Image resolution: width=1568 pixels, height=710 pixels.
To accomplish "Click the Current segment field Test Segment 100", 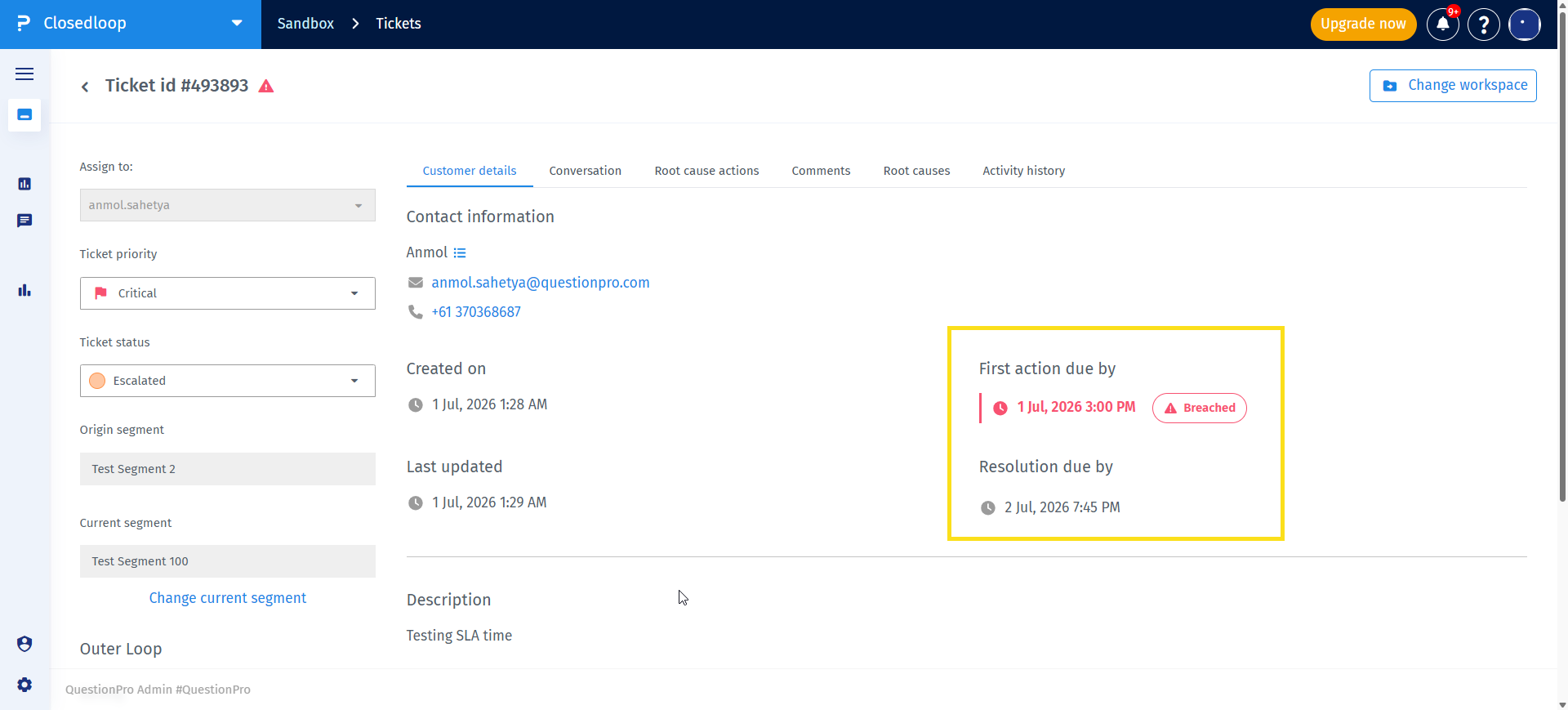I will [x=227, y=561].
